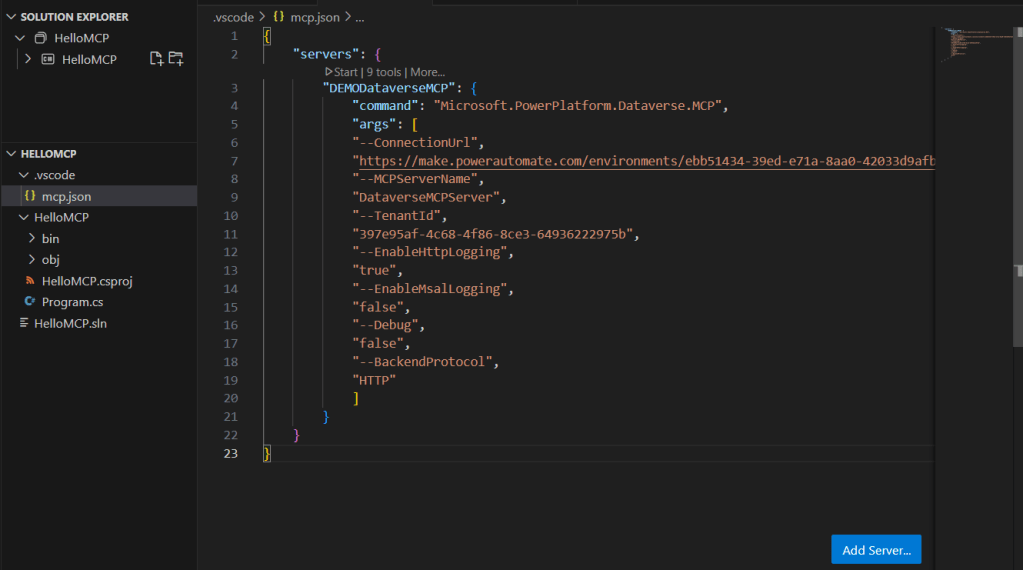The width and height of the screenshot is (1023, 570).
Task: Collapse the Solution Explorer section header
Action: 11,17
